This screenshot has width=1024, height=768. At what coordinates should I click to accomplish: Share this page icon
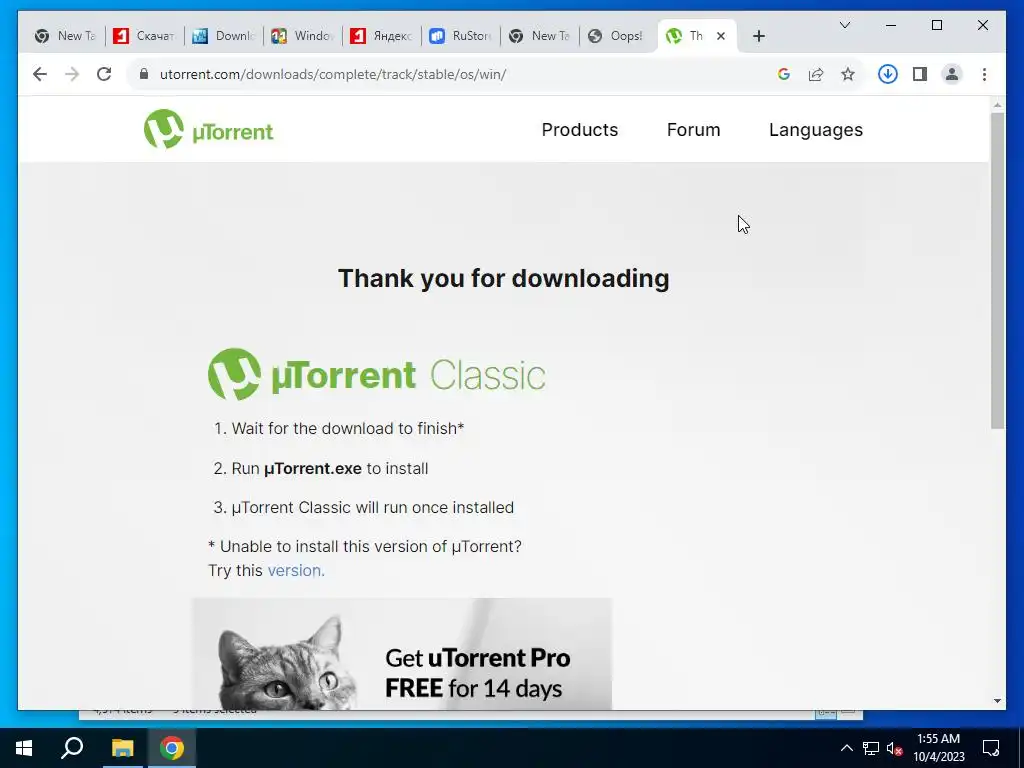point(816,74)
